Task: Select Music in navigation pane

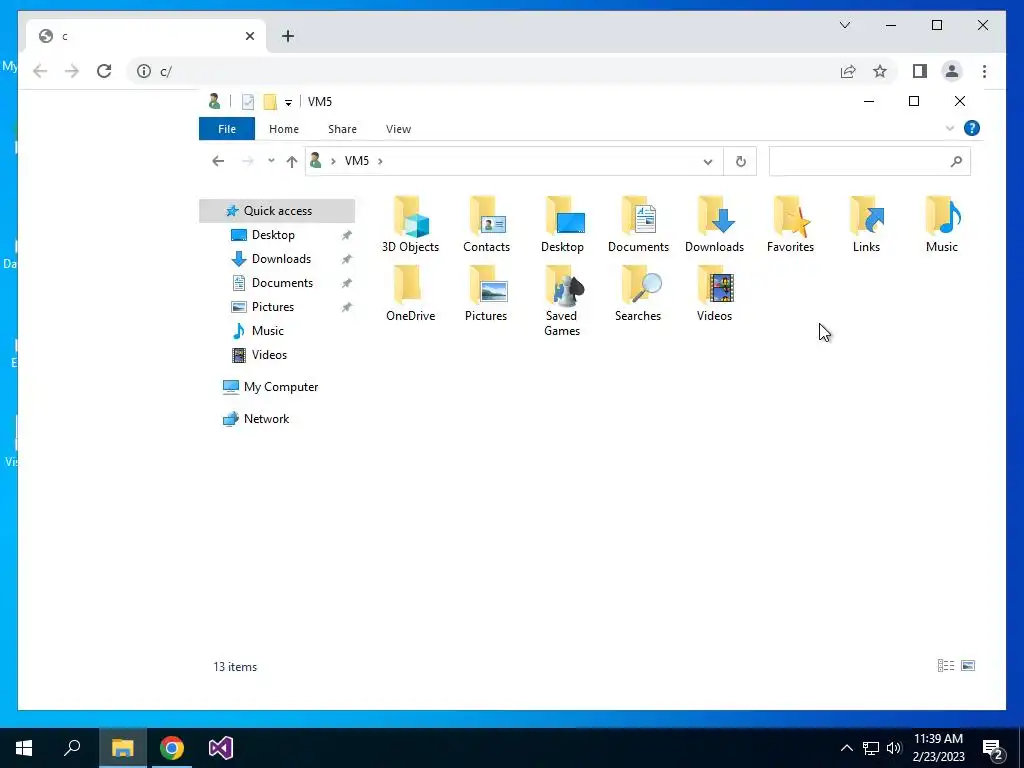Action: 268,330
